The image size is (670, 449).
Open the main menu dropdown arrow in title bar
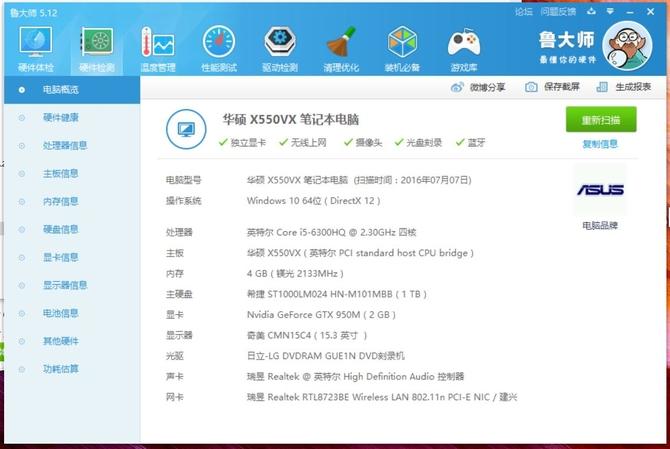[610, 12]
